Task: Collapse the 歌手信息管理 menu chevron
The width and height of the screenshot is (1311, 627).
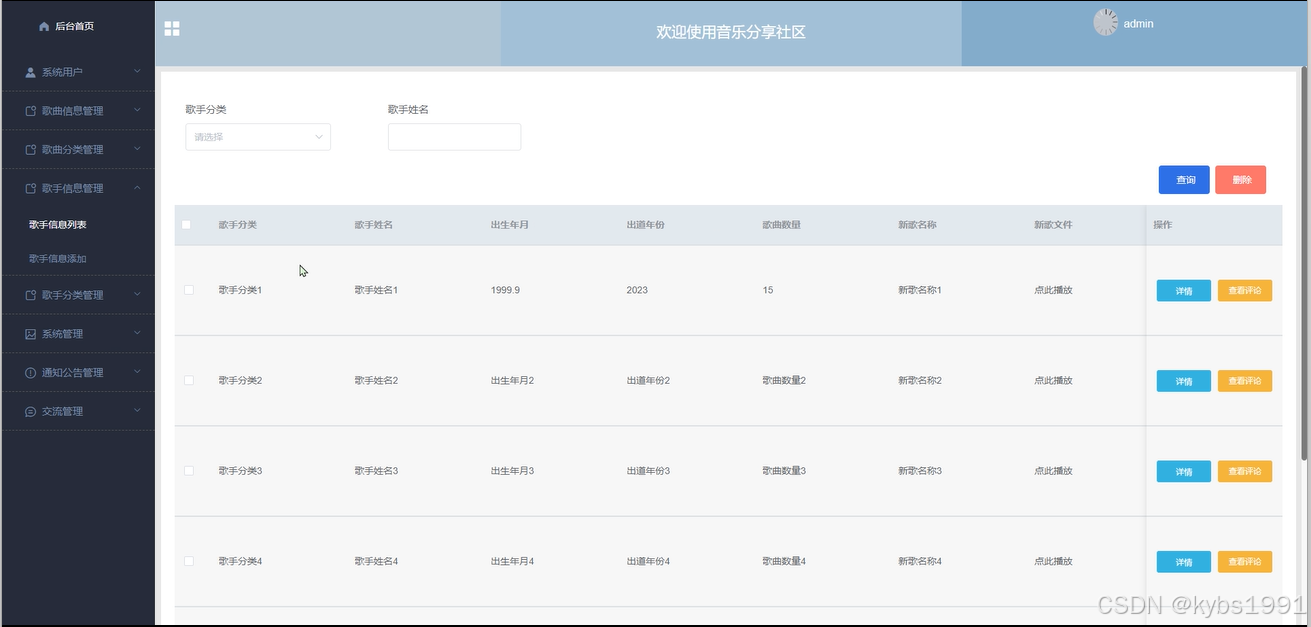Action: pyautogui.click(x=137, y=188)
